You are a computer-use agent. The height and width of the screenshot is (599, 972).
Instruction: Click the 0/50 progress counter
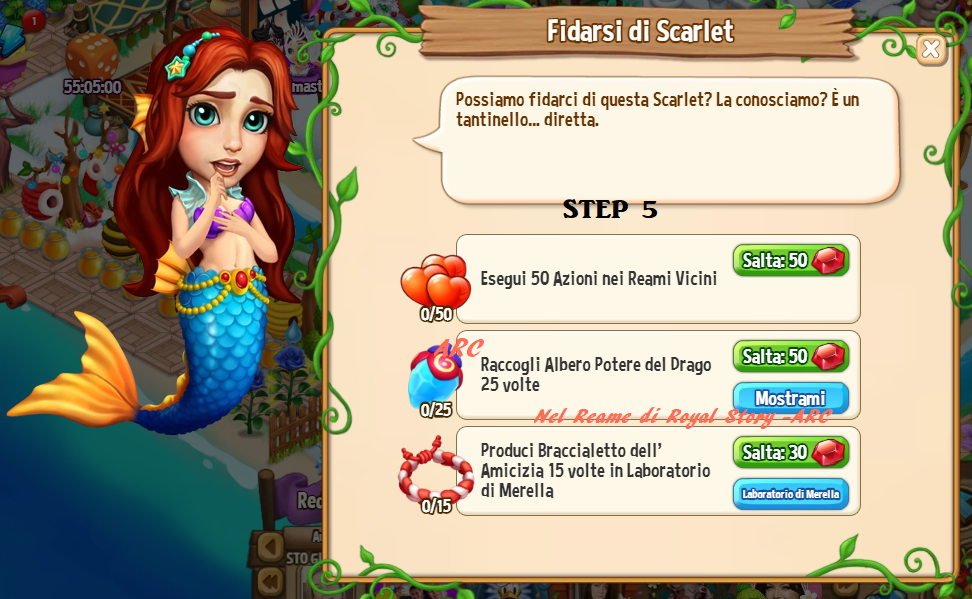(436, 314)
